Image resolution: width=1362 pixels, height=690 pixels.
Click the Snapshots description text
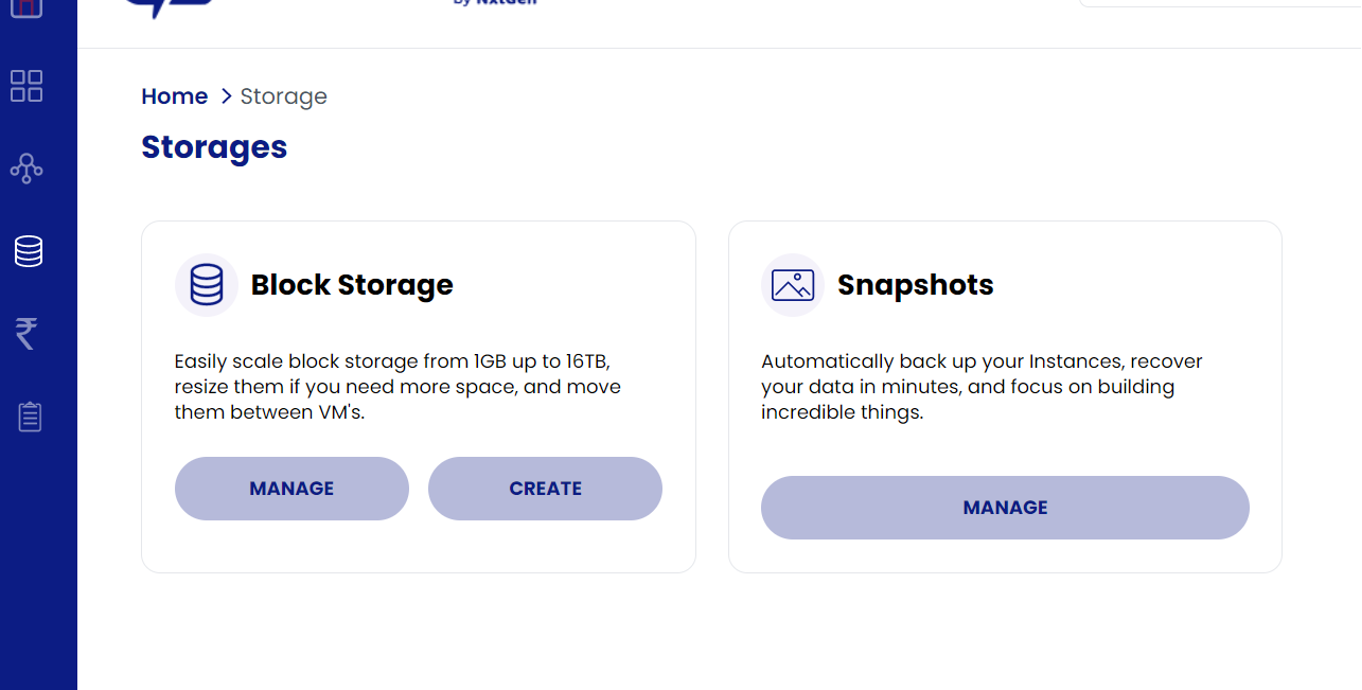pyautogui.click(x=980, y=387)
